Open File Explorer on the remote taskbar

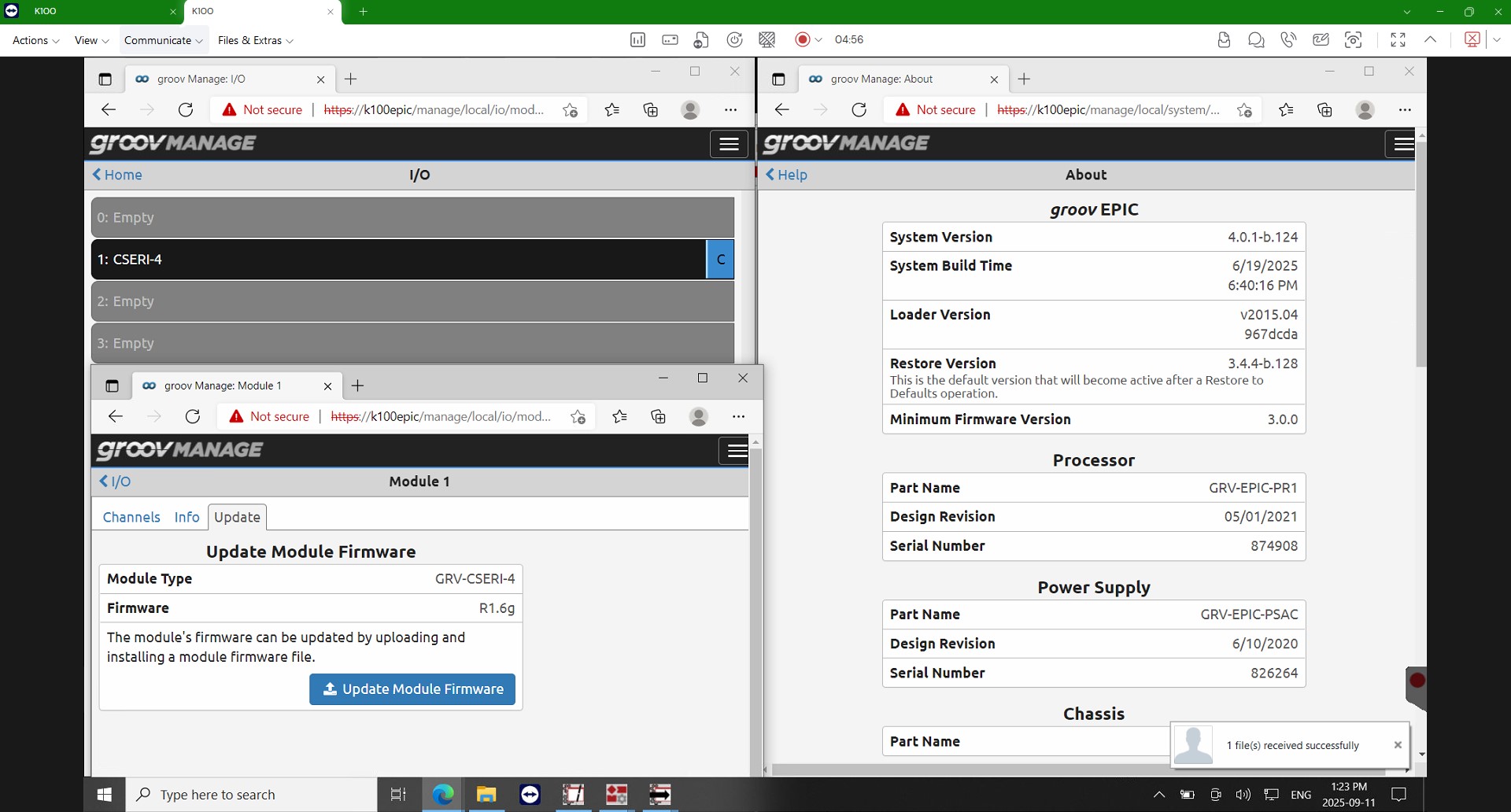point(486,795)
